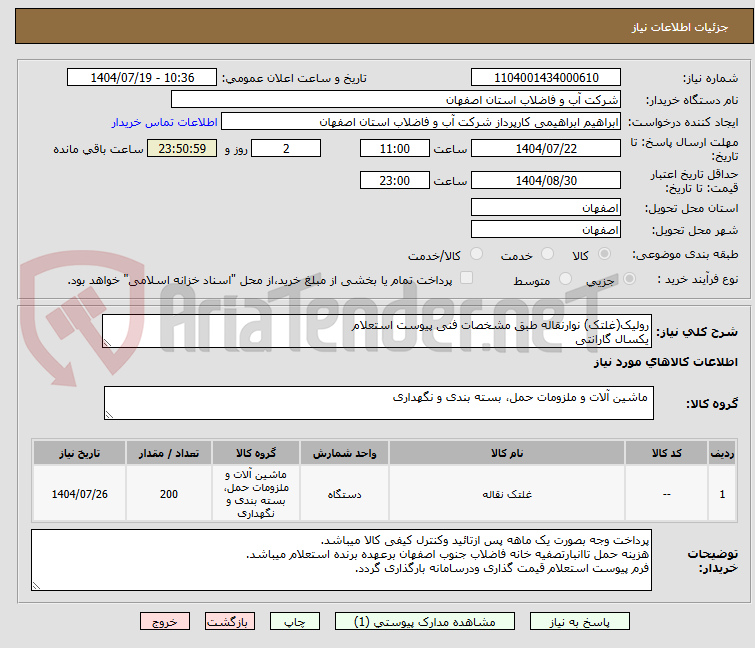Screen dimensions: 755x648
Task: Click the توضیحات خریدار text area
Action: click(341, 560)
